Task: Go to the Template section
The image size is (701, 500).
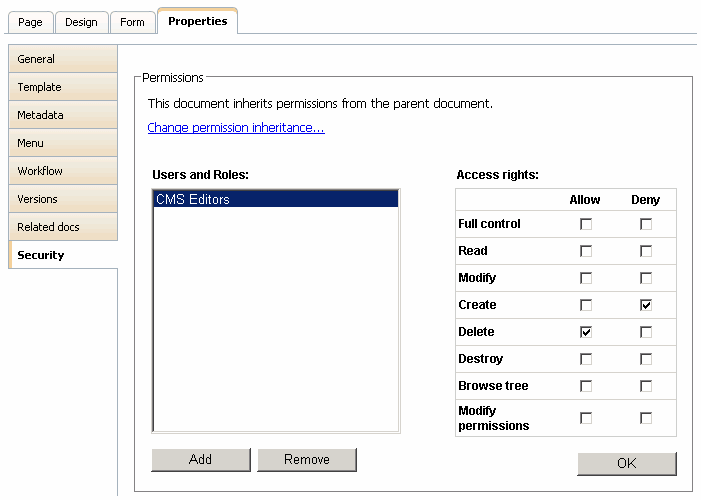Action: click(x=62, y=87)
